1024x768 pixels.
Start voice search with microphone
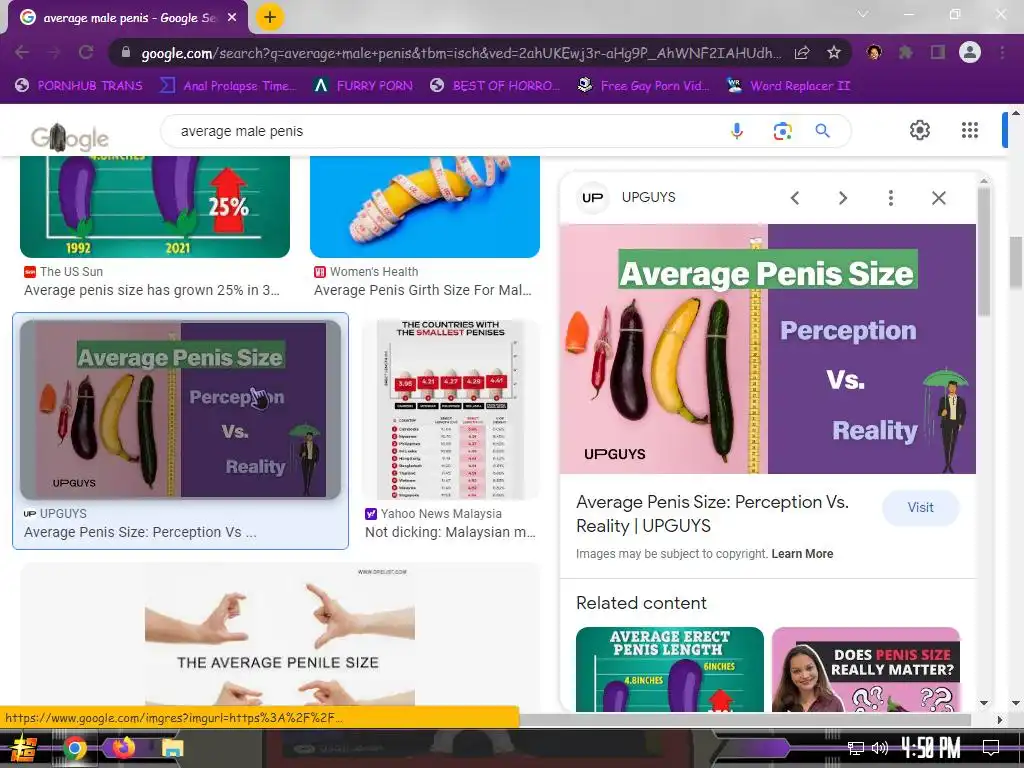737,131
